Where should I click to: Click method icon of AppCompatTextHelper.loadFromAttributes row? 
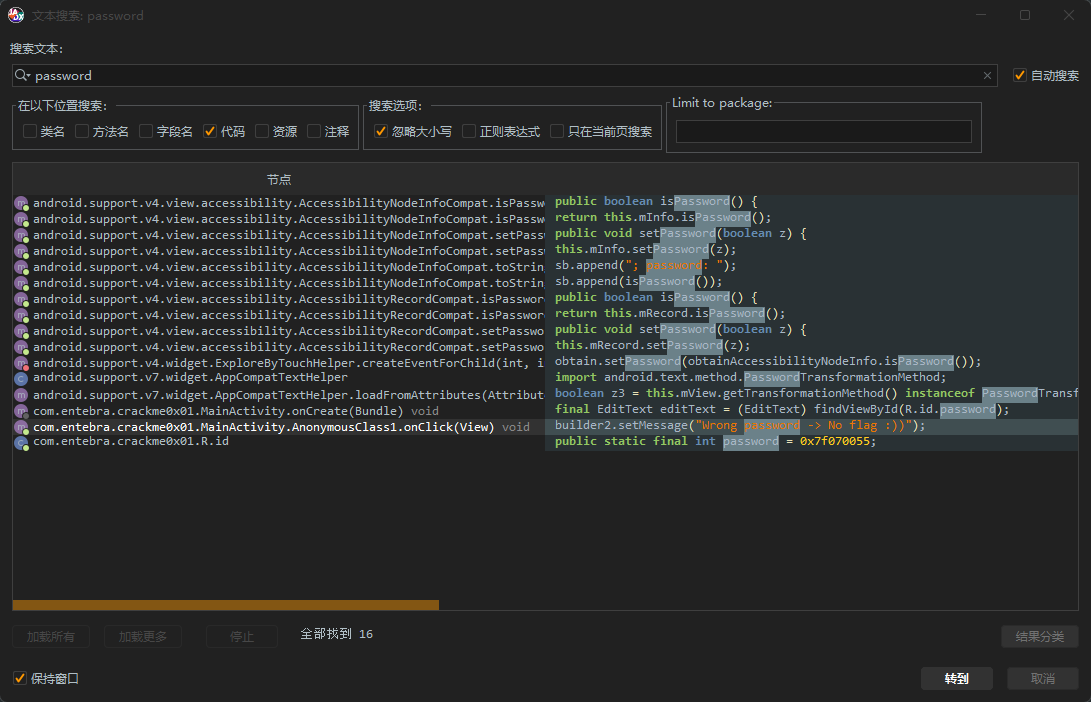click(22, 395)
